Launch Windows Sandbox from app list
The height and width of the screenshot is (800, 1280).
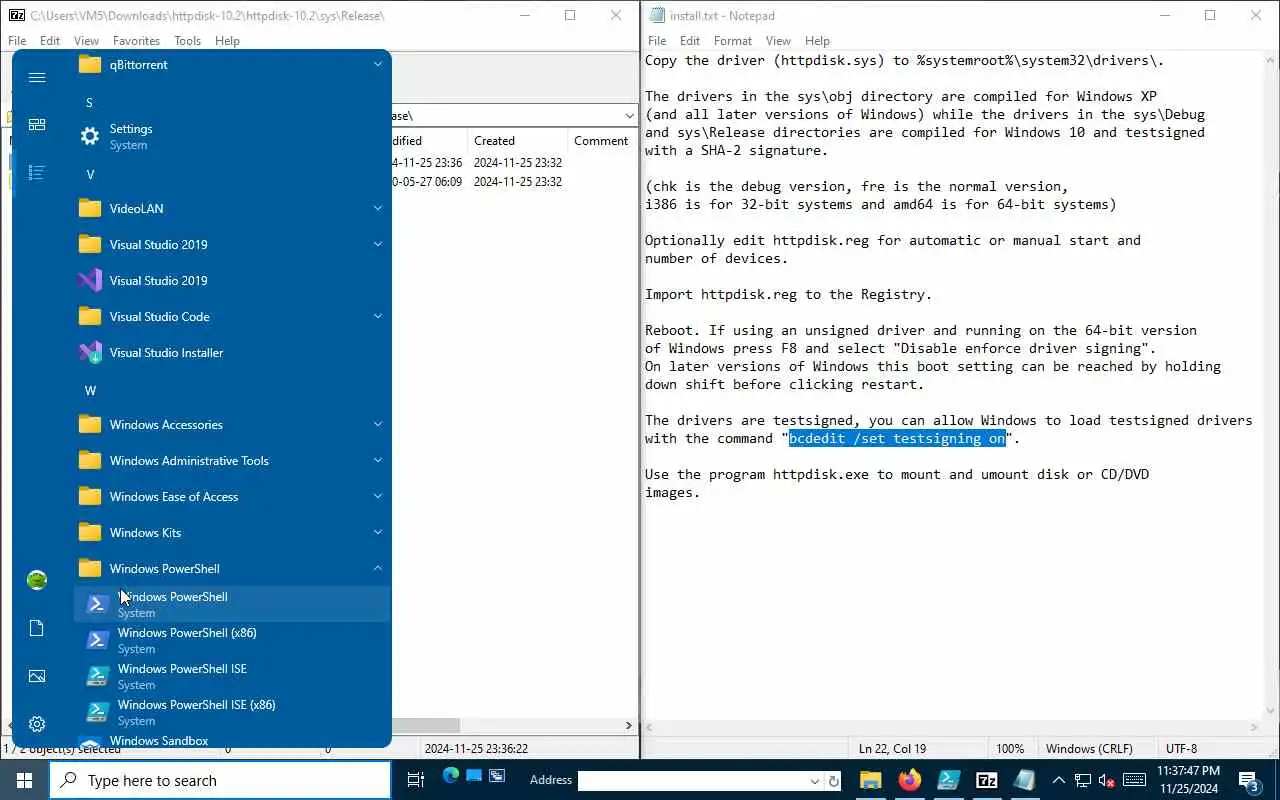tap(232, 741)
